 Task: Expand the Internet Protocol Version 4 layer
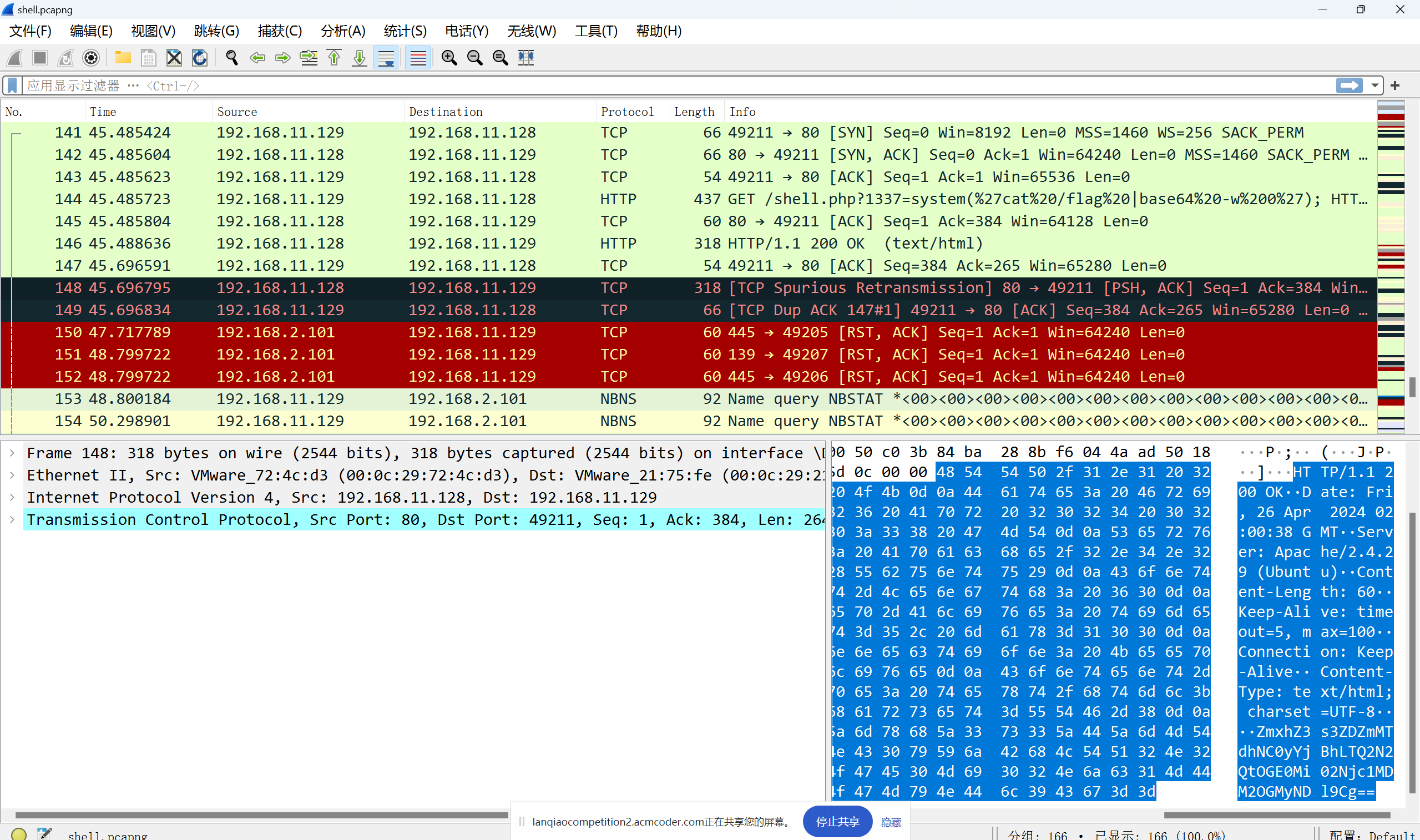coord(12,497)
